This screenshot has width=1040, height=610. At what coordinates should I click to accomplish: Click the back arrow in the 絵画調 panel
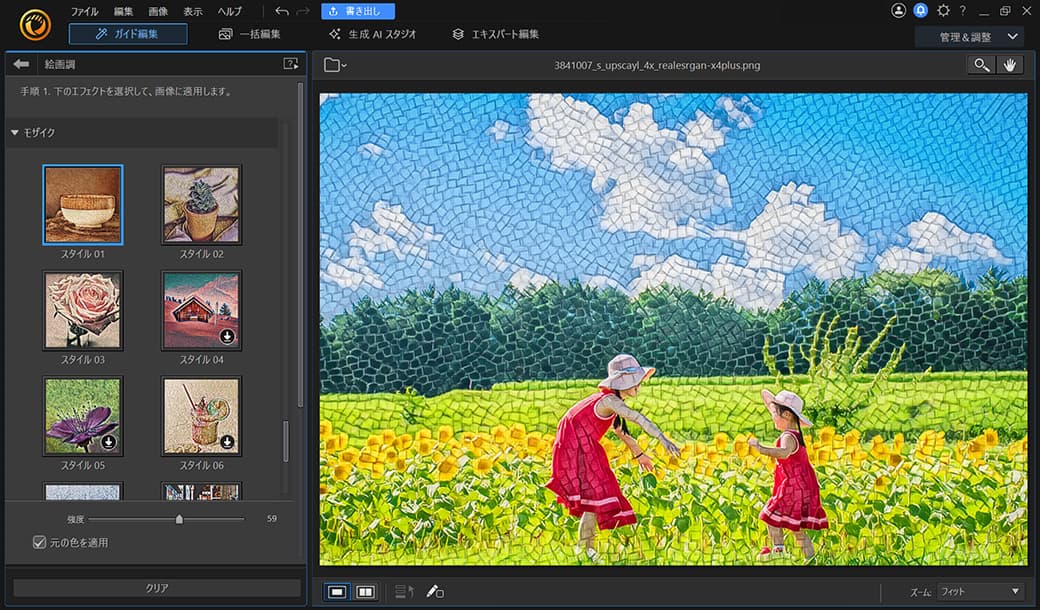pos(21,63)
